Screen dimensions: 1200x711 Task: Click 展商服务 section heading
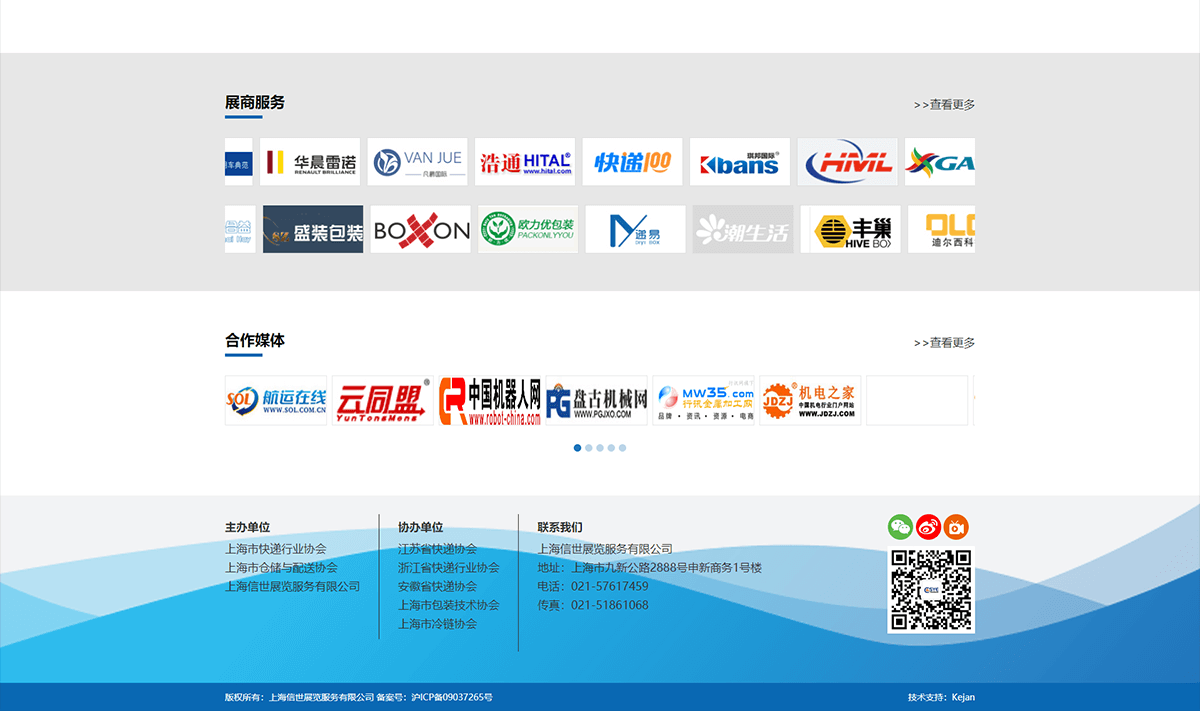[255, 102]
